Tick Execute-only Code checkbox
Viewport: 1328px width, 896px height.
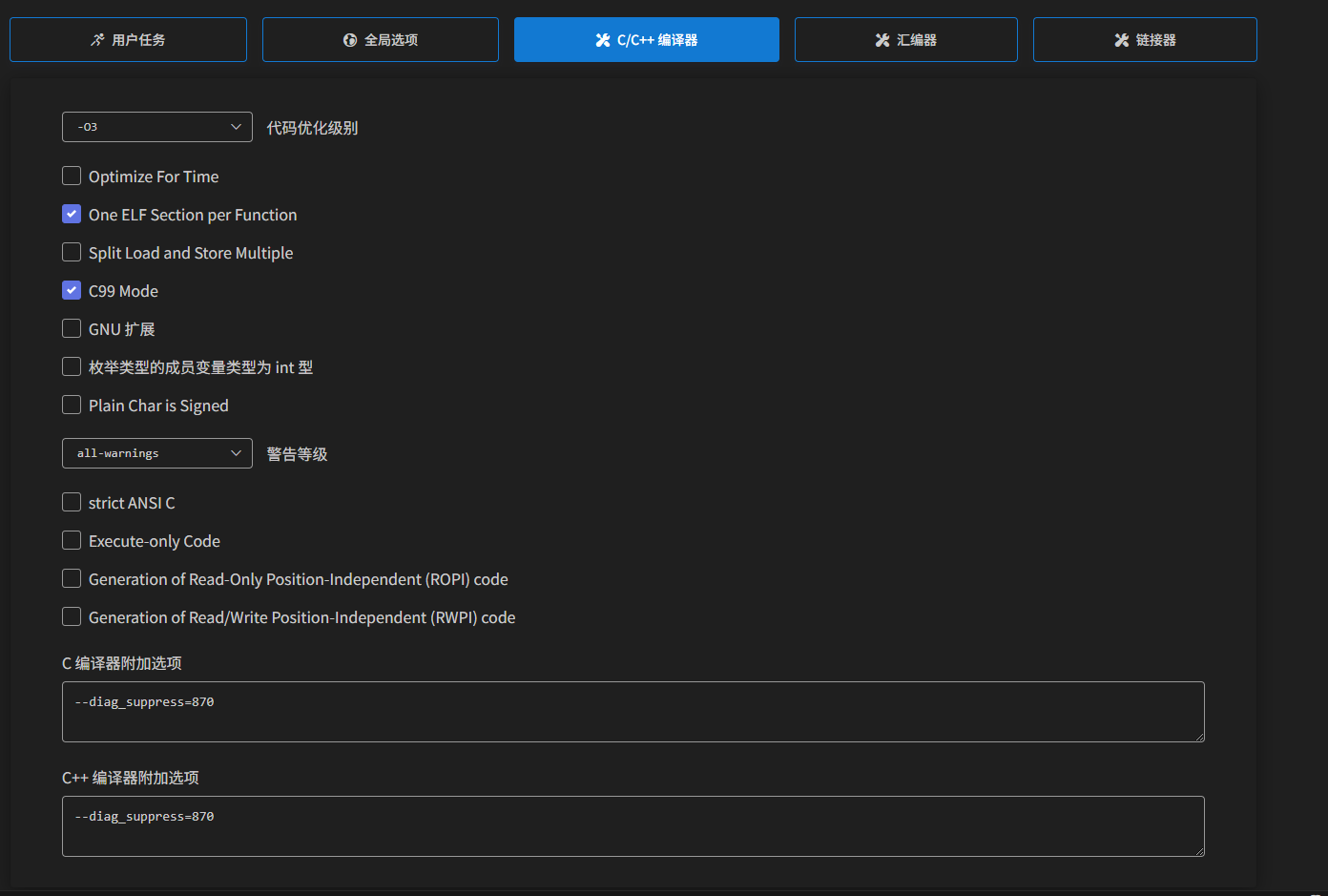click(x=72, y=540)
